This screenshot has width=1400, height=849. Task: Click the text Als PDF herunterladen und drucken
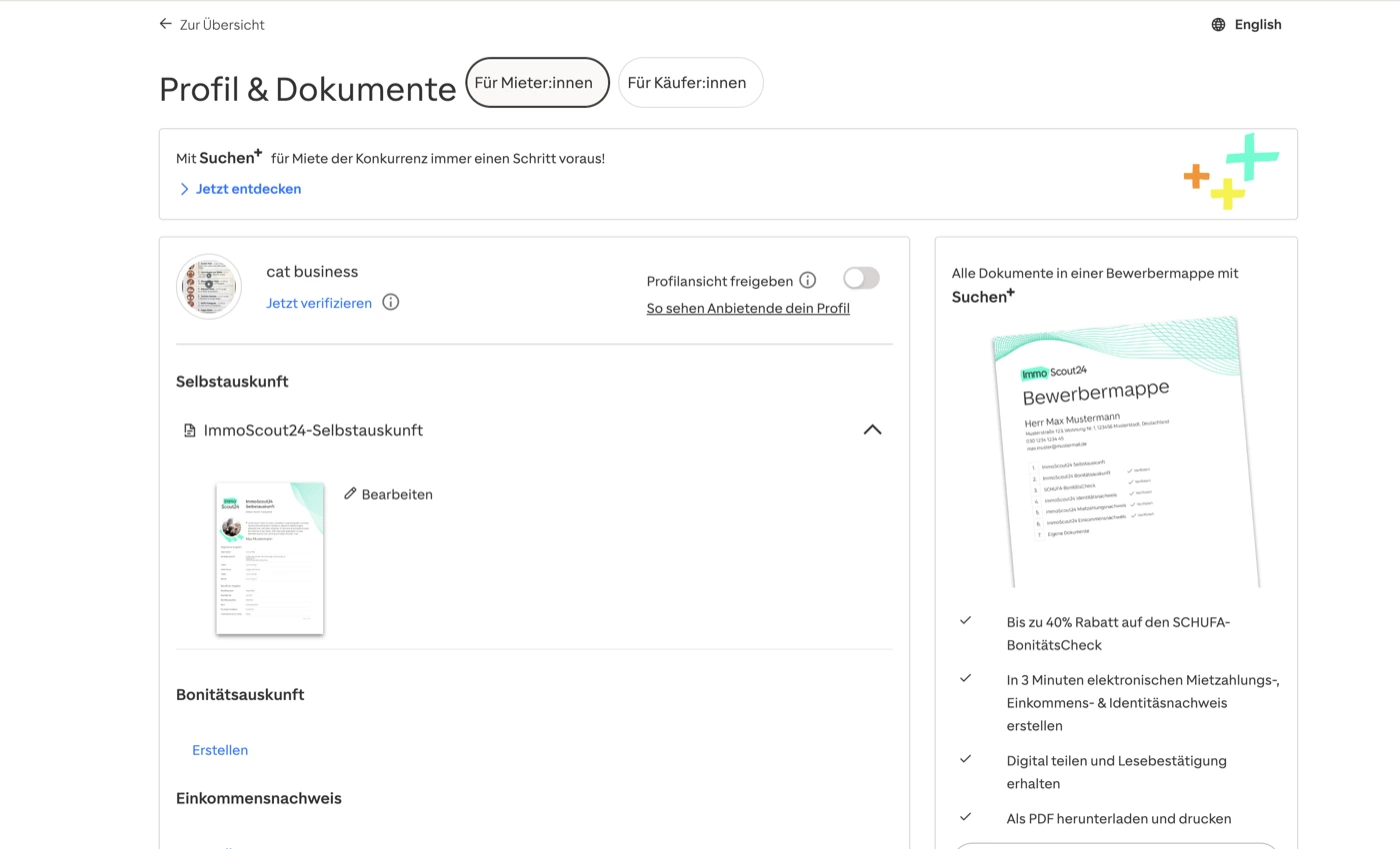coord(1119,819)
